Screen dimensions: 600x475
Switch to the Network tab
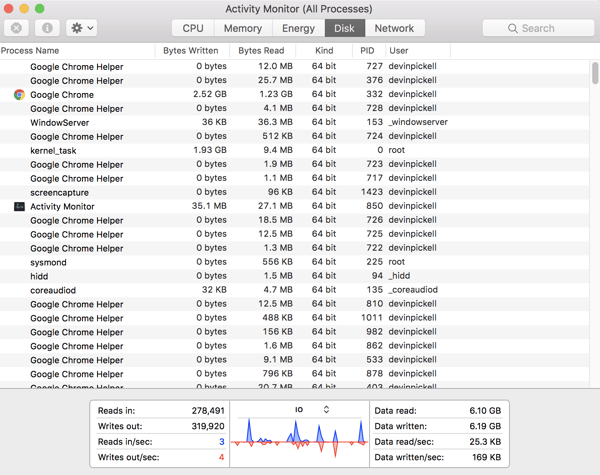click(395, 28)
